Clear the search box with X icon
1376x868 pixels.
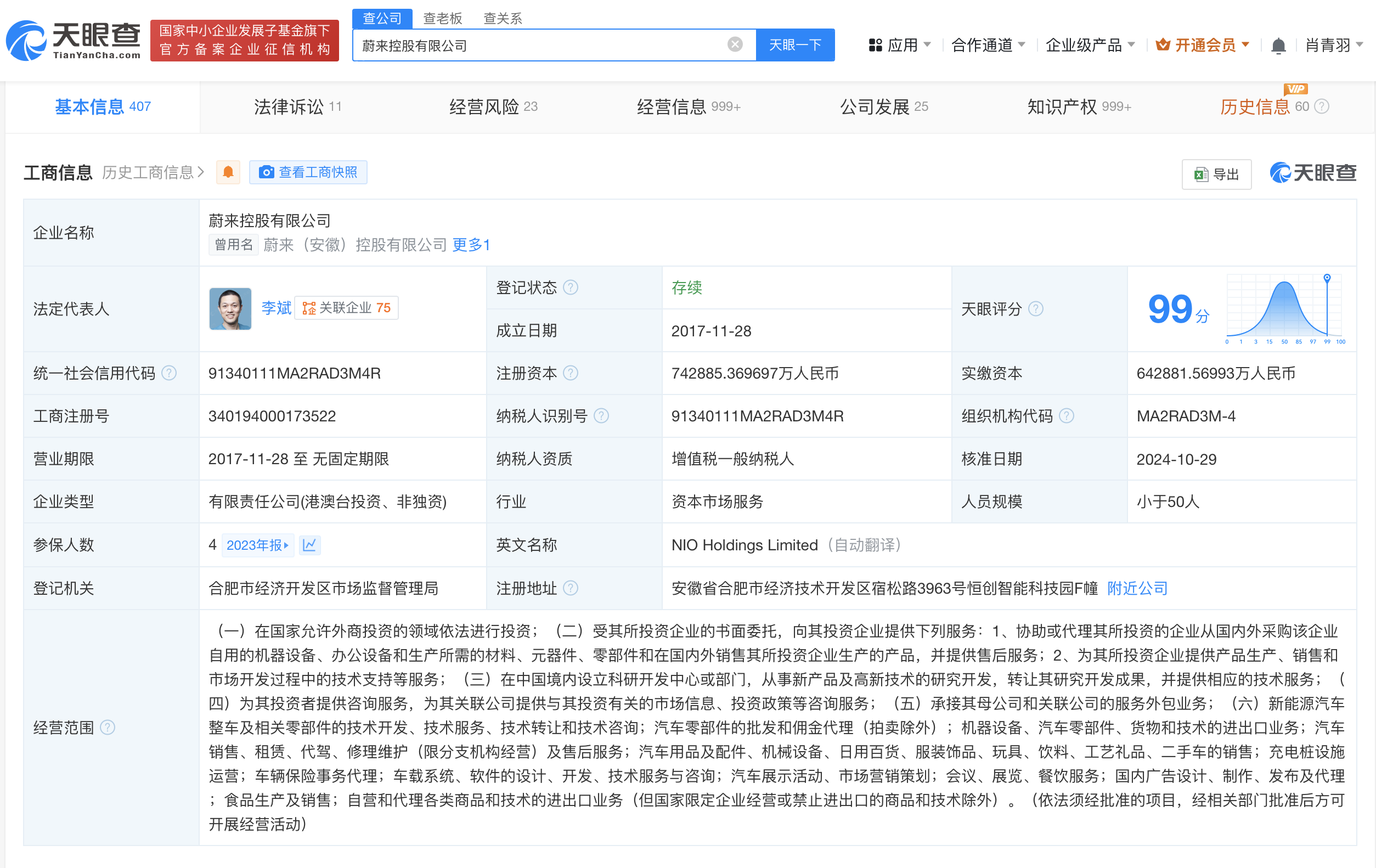pyautogui.click(x=735, y=44)
